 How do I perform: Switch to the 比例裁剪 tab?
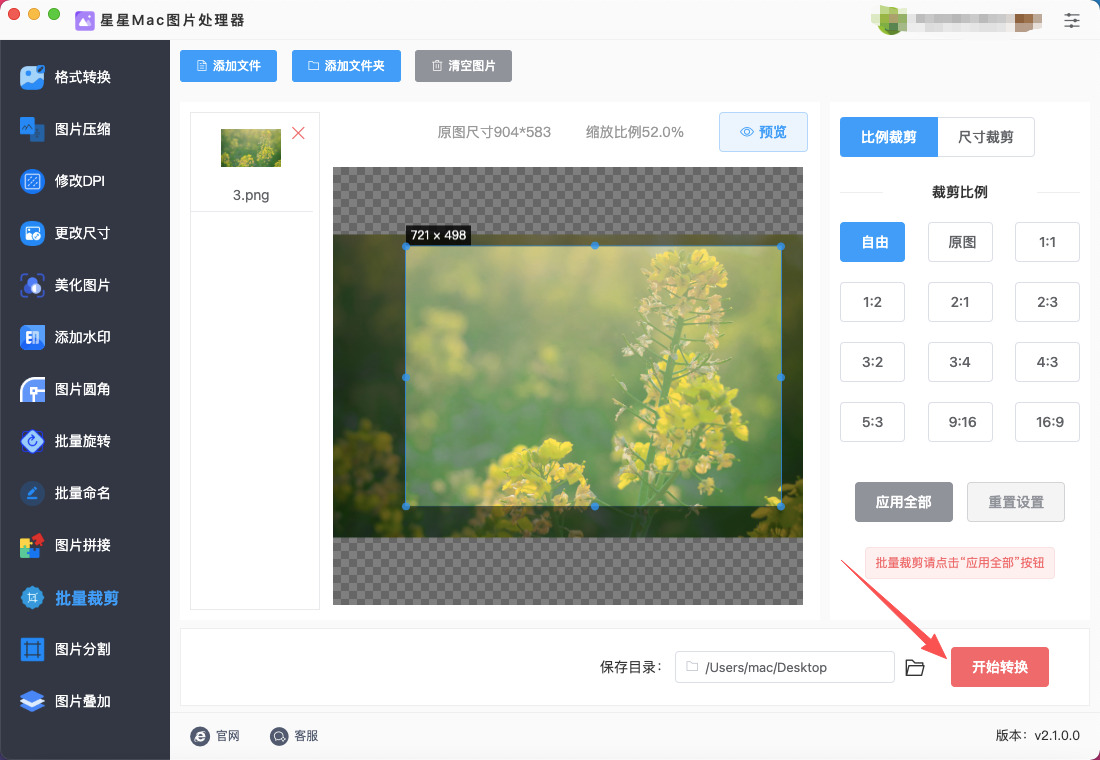[x=889, y=137]
